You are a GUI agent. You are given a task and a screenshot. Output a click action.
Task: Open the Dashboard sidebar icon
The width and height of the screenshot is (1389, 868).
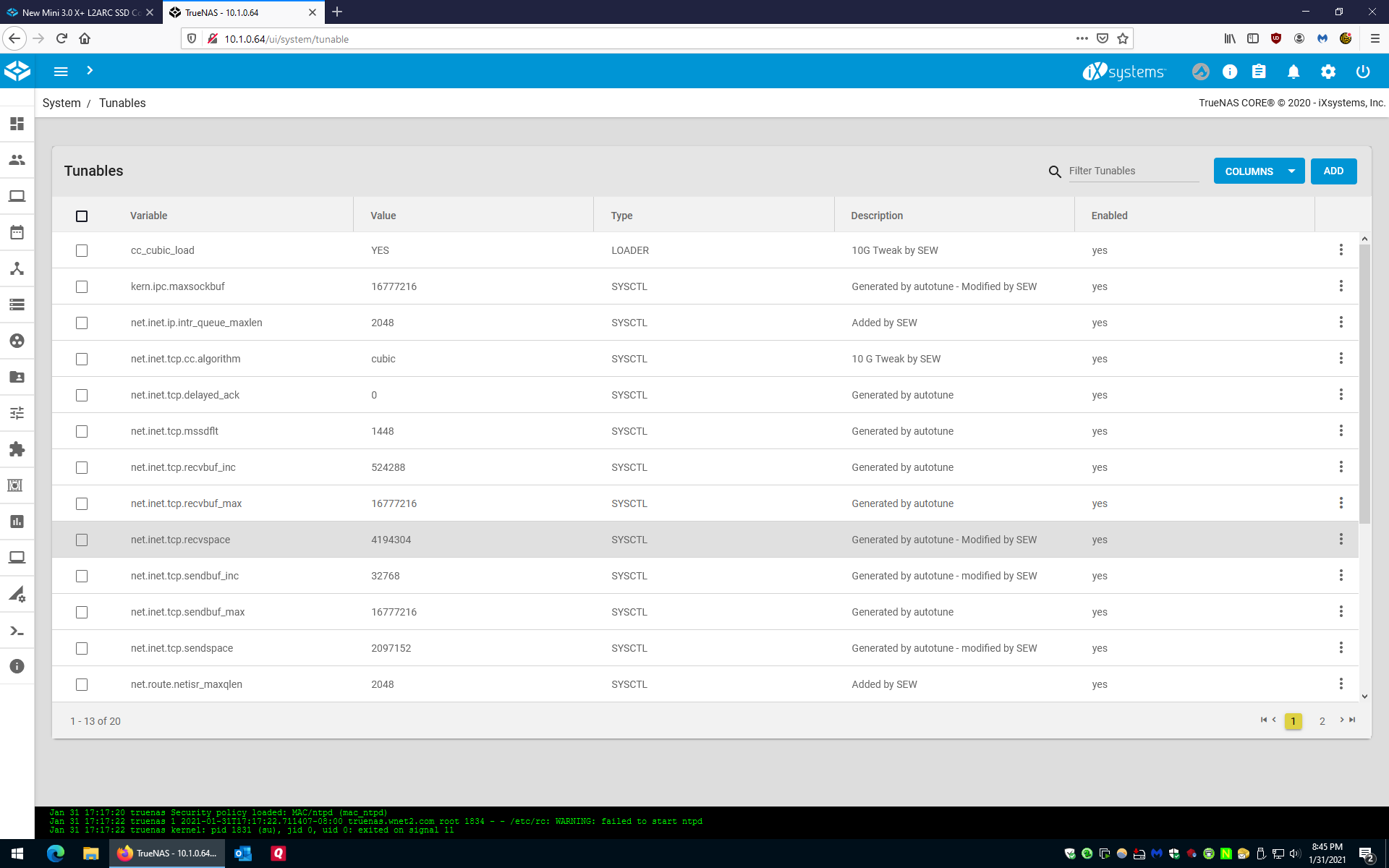pos(17,124)
